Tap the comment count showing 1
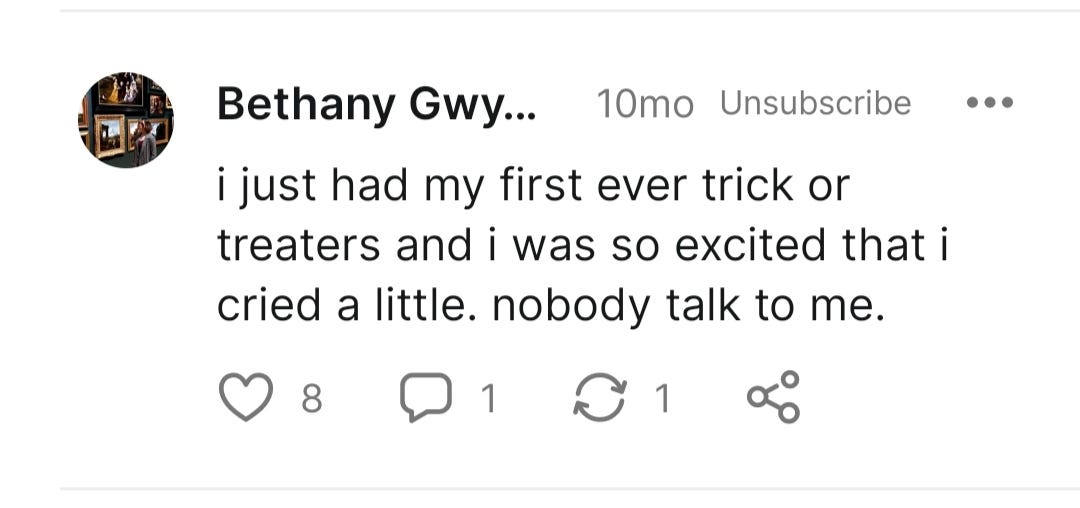Image resolution: width=1080 pixels, height=508 pixels. [x=488, y=399]
